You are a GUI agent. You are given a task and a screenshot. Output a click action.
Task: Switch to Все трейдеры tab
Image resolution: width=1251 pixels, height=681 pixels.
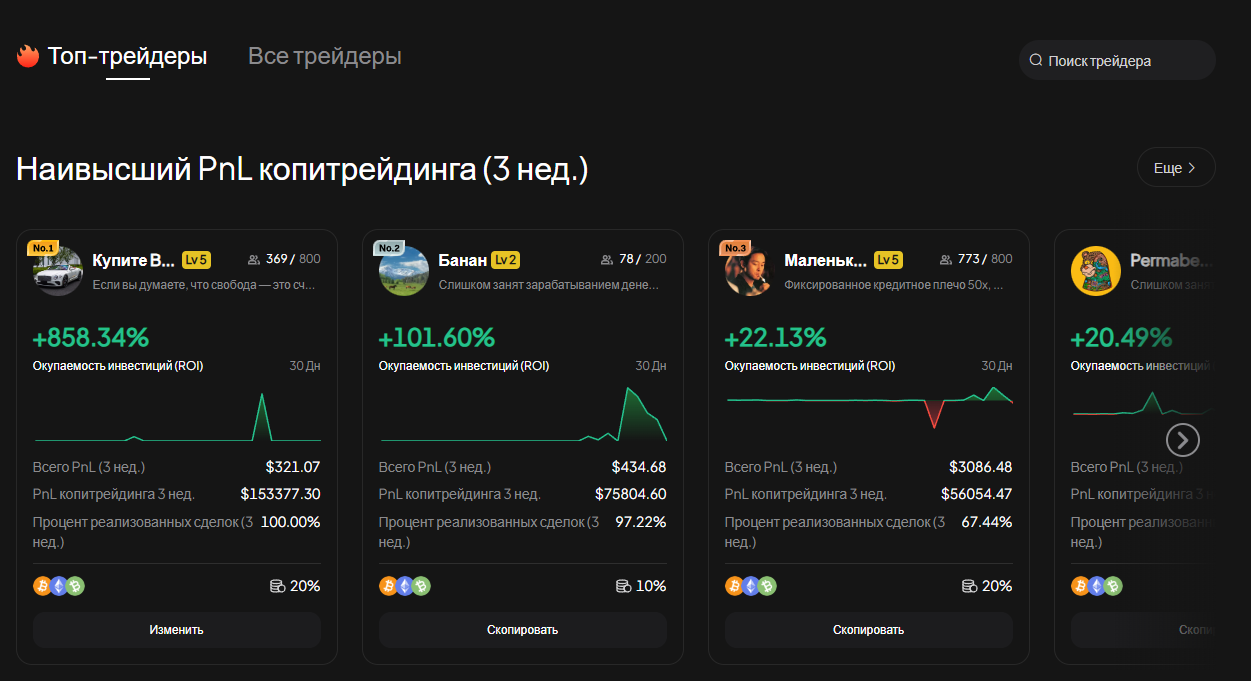coord(324,56)
